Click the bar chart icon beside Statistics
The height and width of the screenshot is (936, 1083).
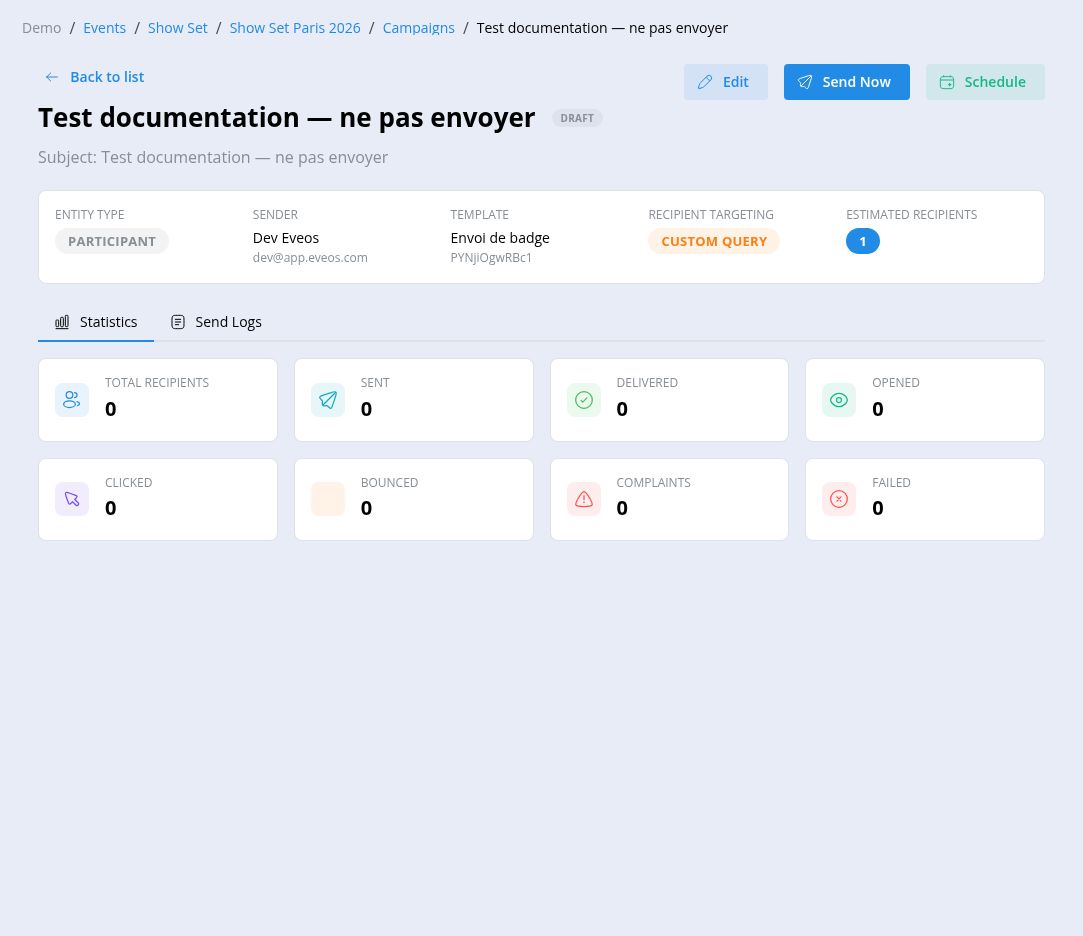click(62, 322)
